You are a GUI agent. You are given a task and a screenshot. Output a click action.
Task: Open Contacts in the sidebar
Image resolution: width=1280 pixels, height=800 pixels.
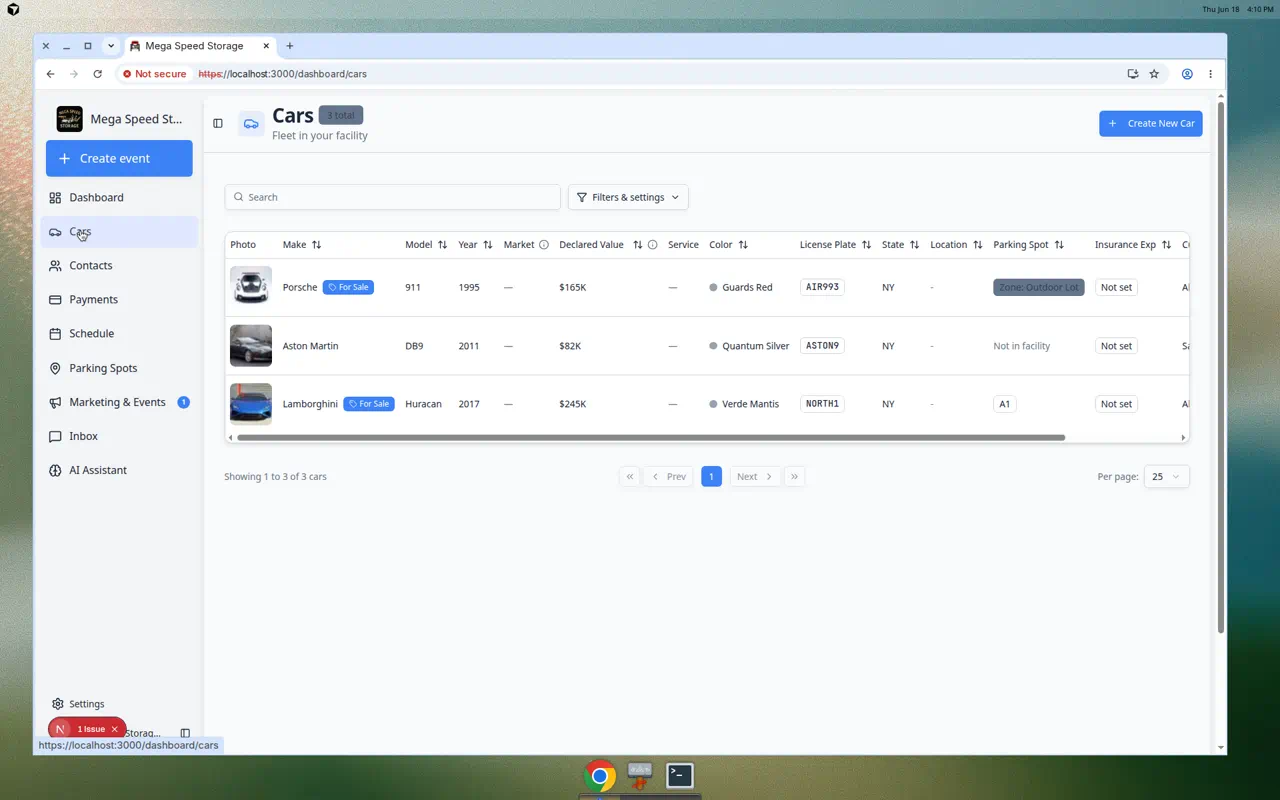pyautogui.click(x=119, y=266)
